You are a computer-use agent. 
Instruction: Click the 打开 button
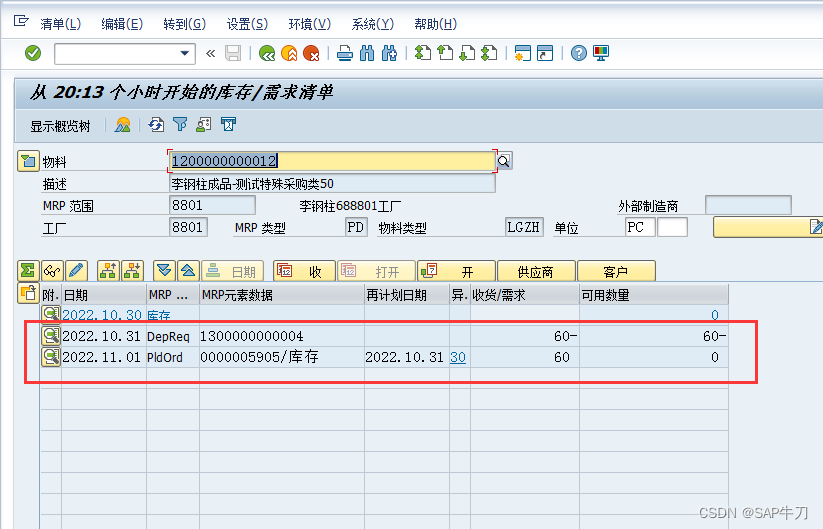[376, 271]
